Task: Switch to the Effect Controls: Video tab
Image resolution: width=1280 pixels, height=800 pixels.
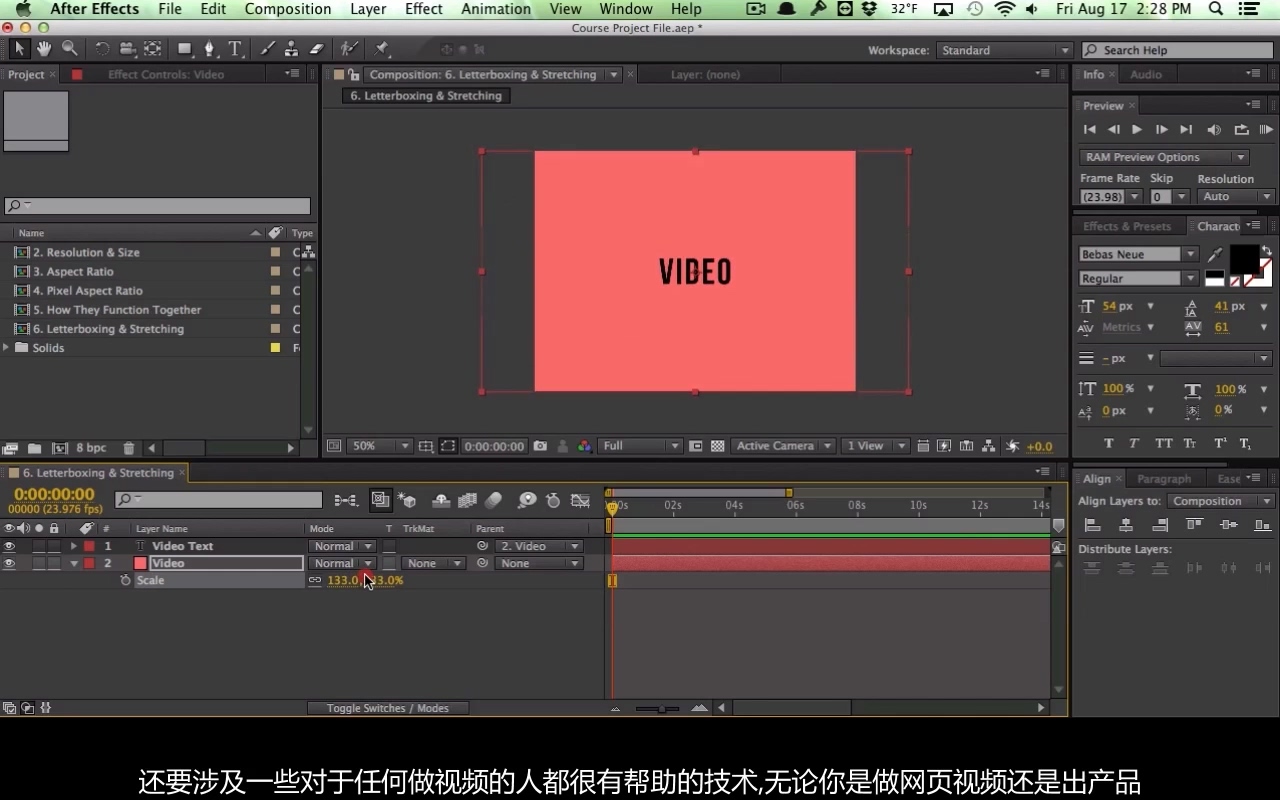Action: pos(166,74)
